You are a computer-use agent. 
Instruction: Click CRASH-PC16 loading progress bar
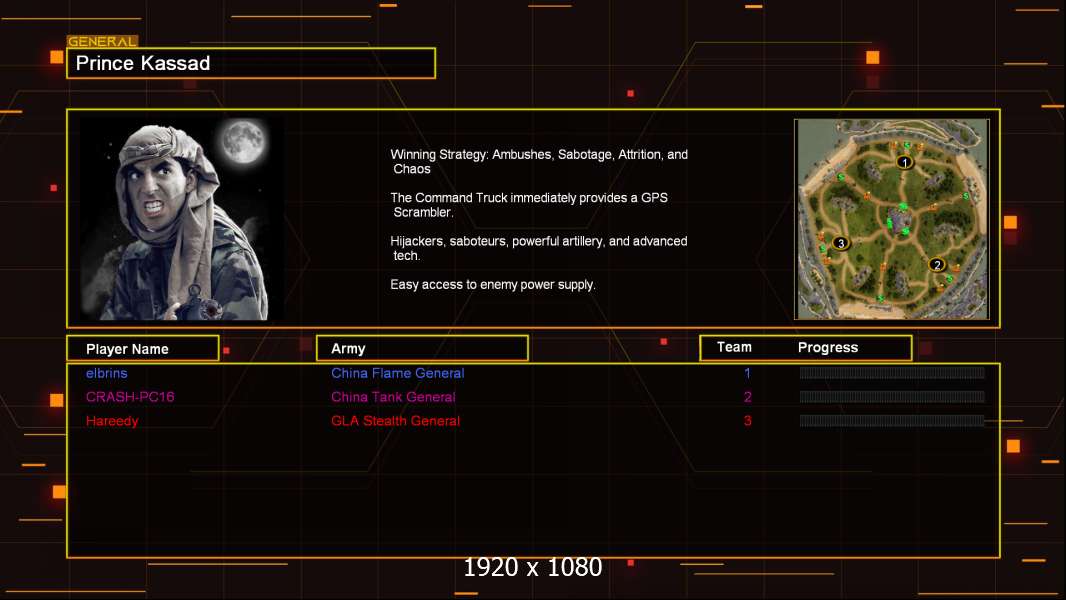[892, 397]
